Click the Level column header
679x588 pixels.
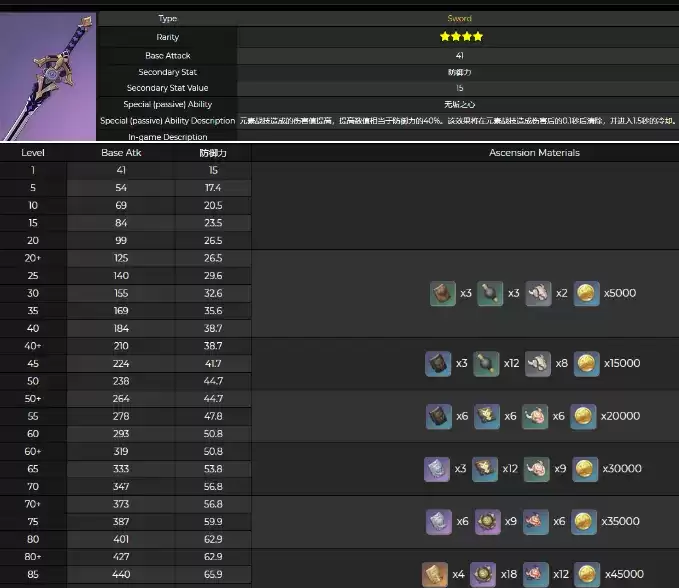(x=33, y=153)
